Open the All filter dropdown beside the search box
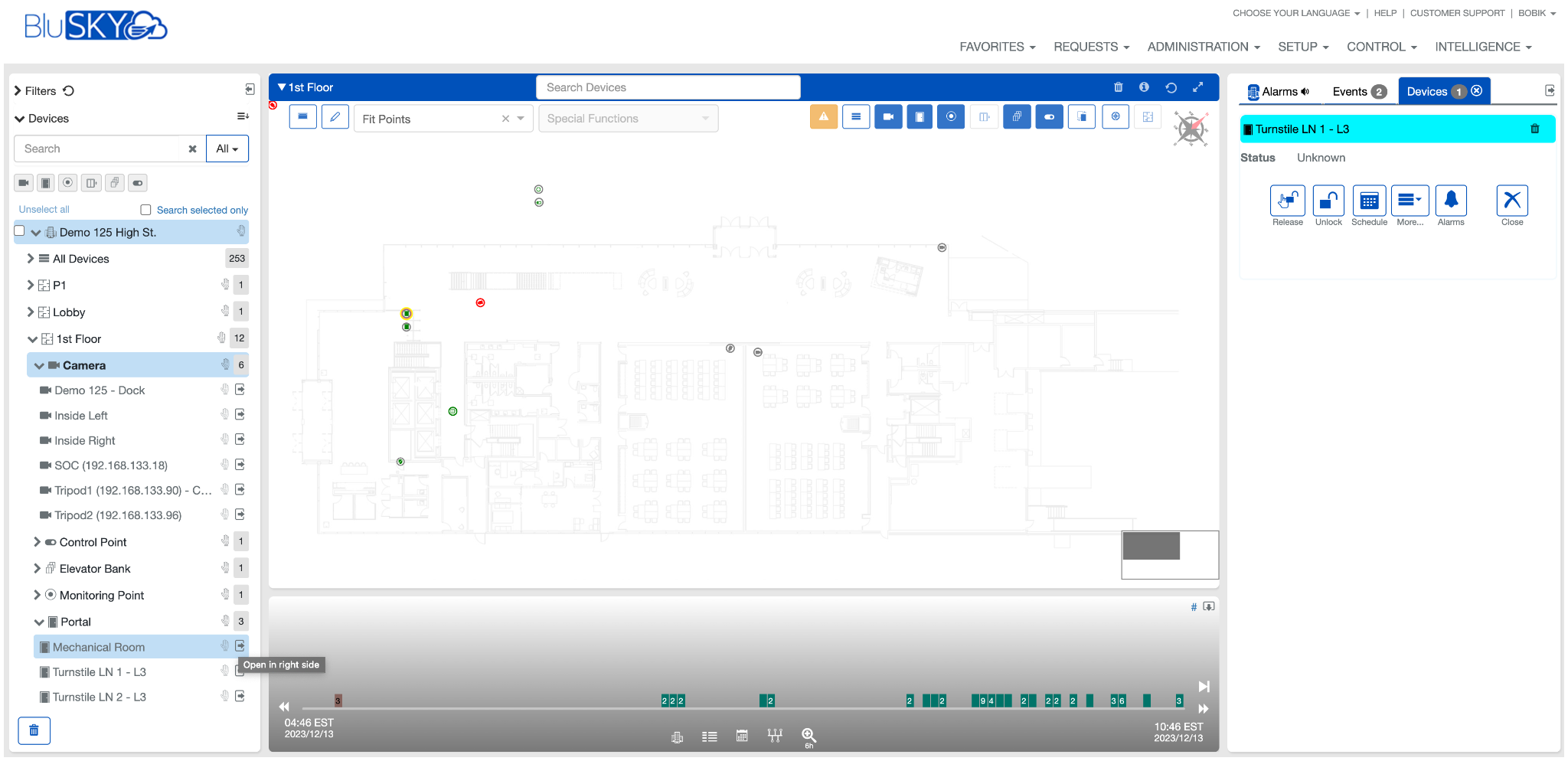Viewport: 1568px width, 761px height. [x=227, y=149]
